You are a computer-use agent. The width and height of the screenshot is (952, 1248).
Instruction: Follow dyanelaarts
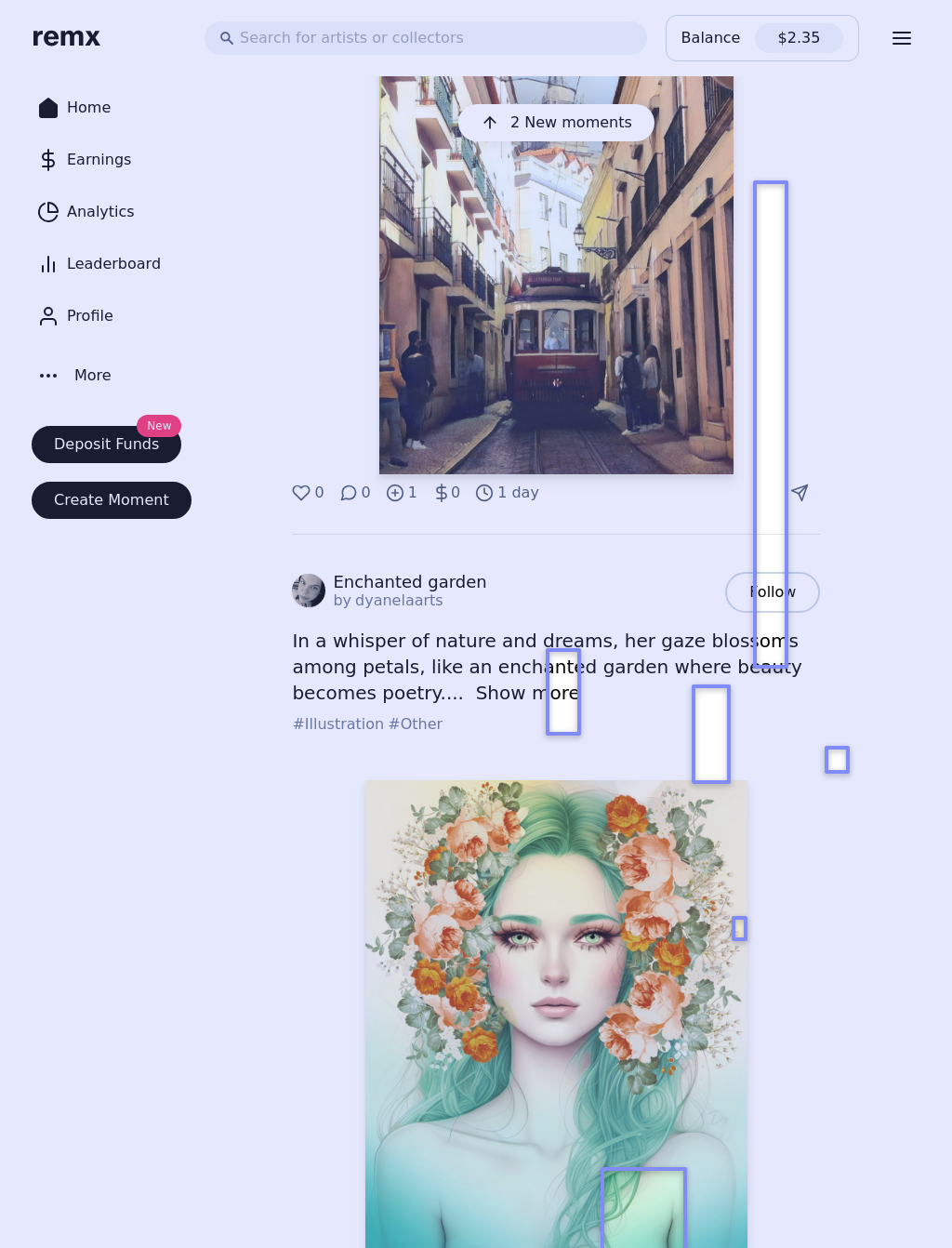pyautogui.click(x=773, y=592)
